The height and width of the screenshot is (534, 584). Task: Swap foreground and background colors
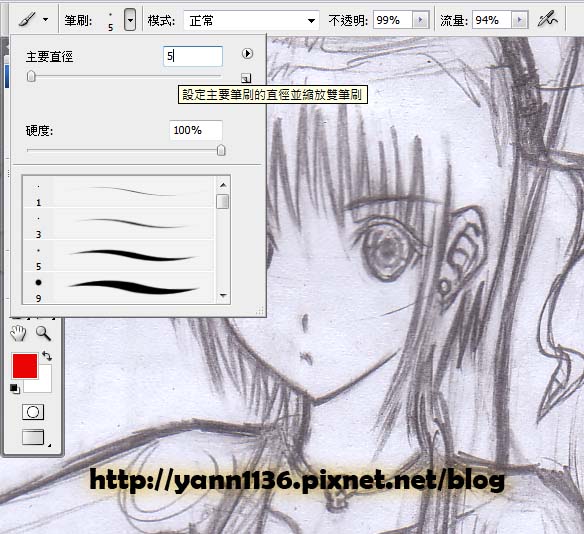coord(47,356)
